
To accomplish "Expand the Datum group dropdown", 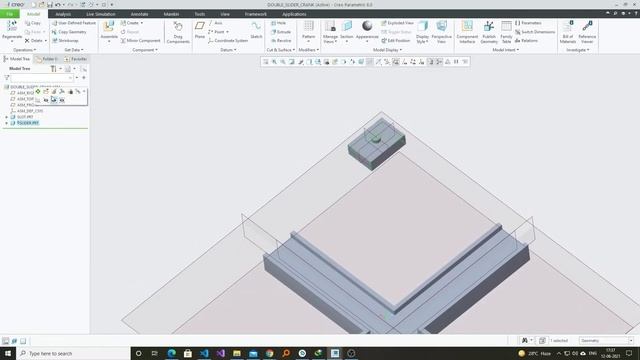I will pyautogui.click(x=228, y=50).
